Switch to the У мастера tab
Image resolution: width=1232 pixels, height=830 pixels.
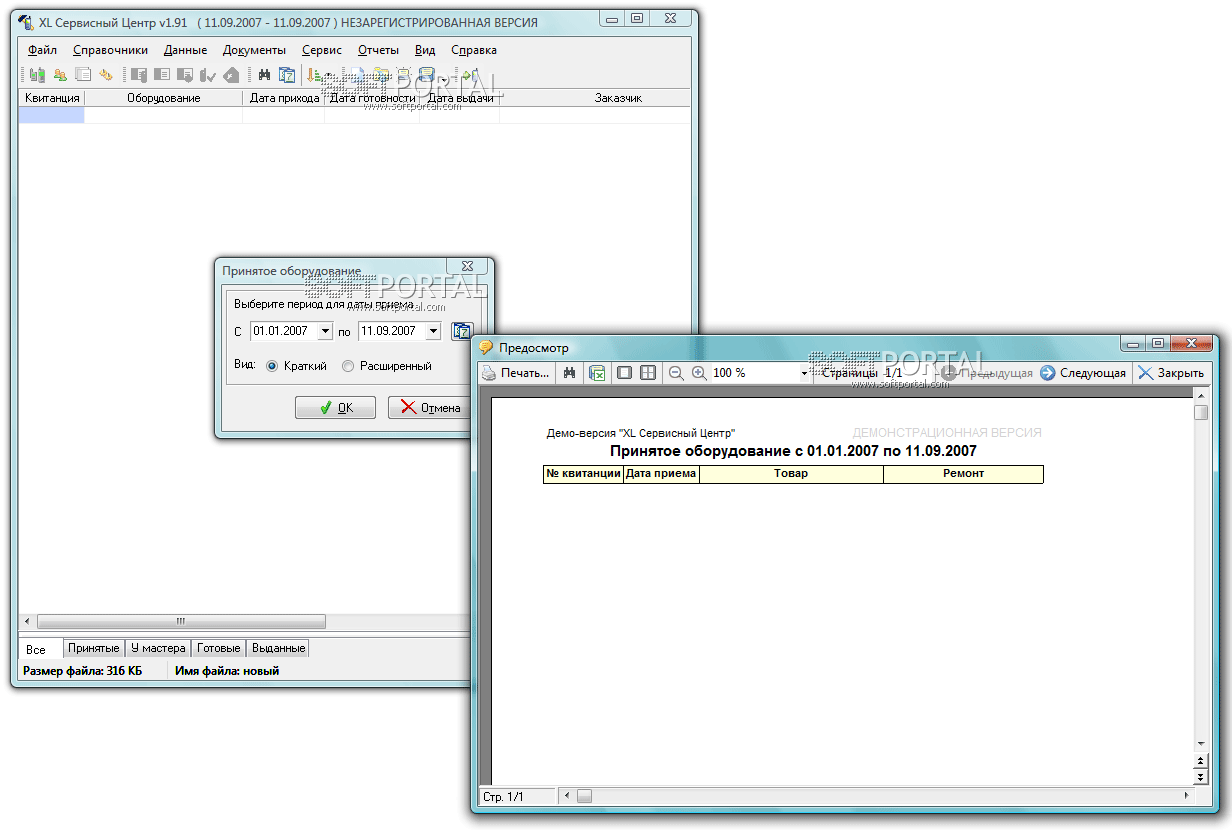(158, 648)
